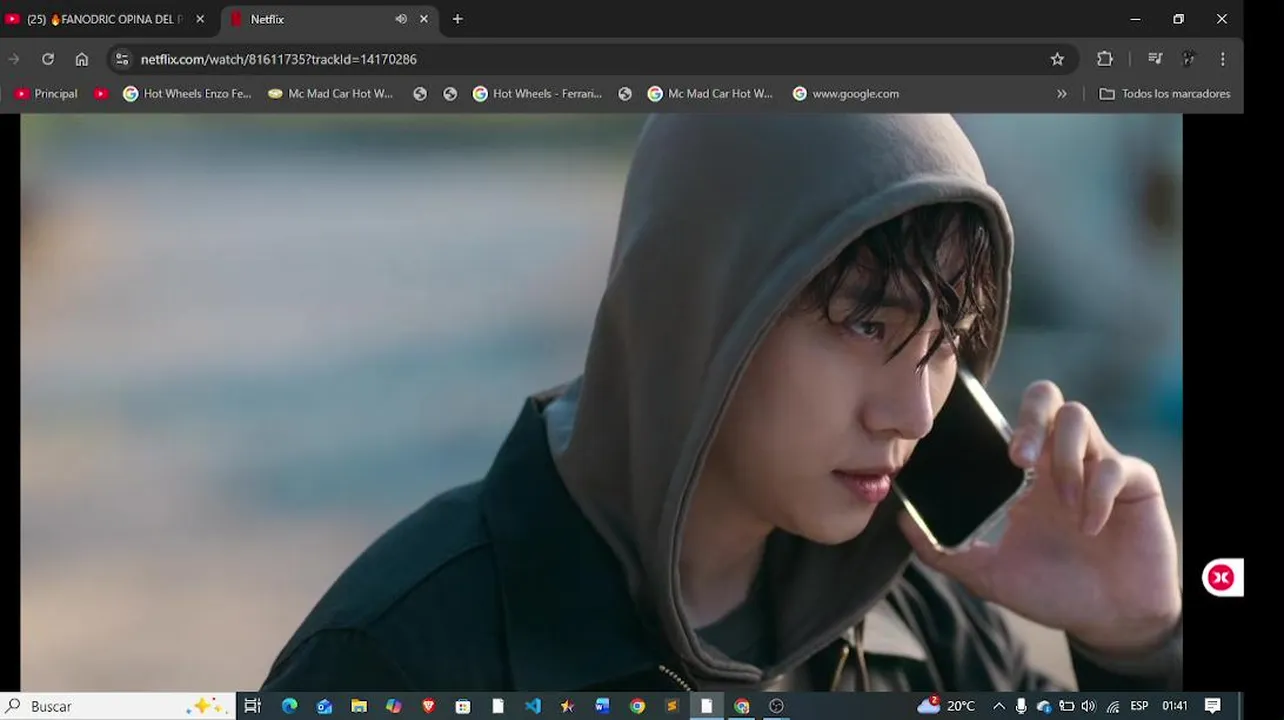This screenshot has height=720, width=1284.
Task: Open the weather widget showing 20°C
Action: click(946, 706)
